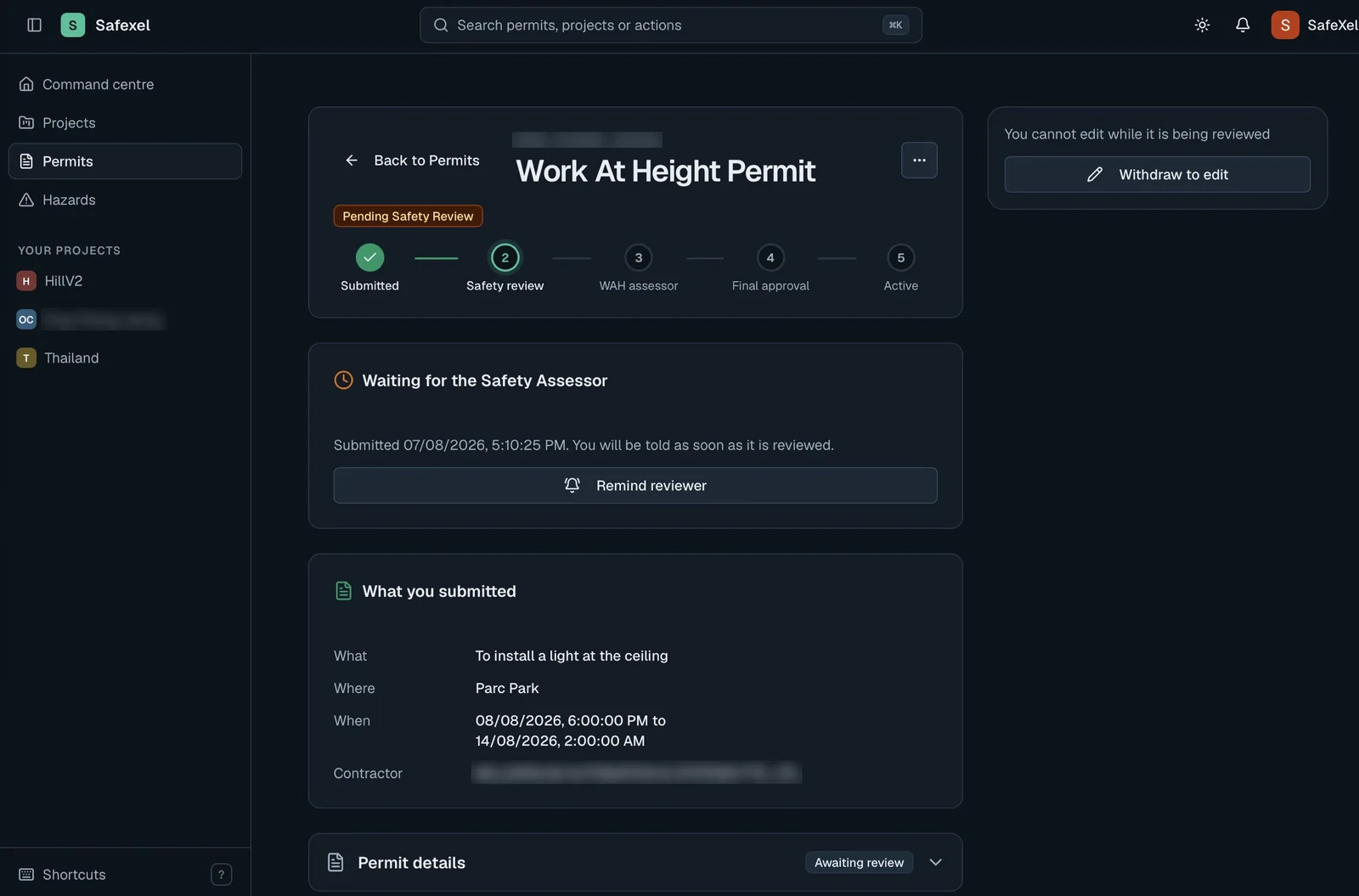Screen dimensions: 1359x896
Task: Click the Waiting for the Safety Assessor heading
Action: (x=485, y=380)
